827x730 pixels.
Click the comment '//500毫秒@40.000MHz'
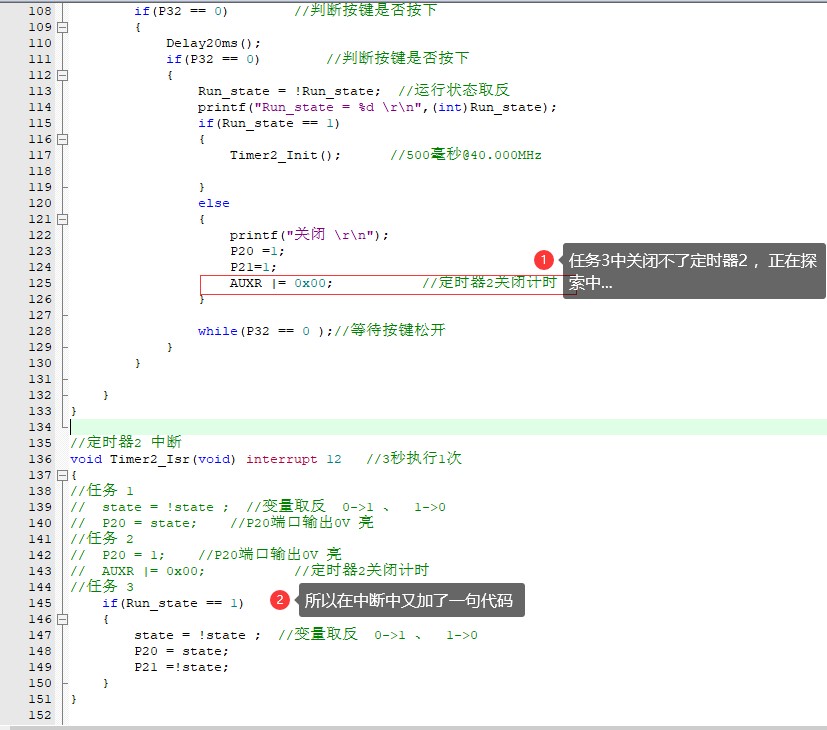click(x=466, y=155)
